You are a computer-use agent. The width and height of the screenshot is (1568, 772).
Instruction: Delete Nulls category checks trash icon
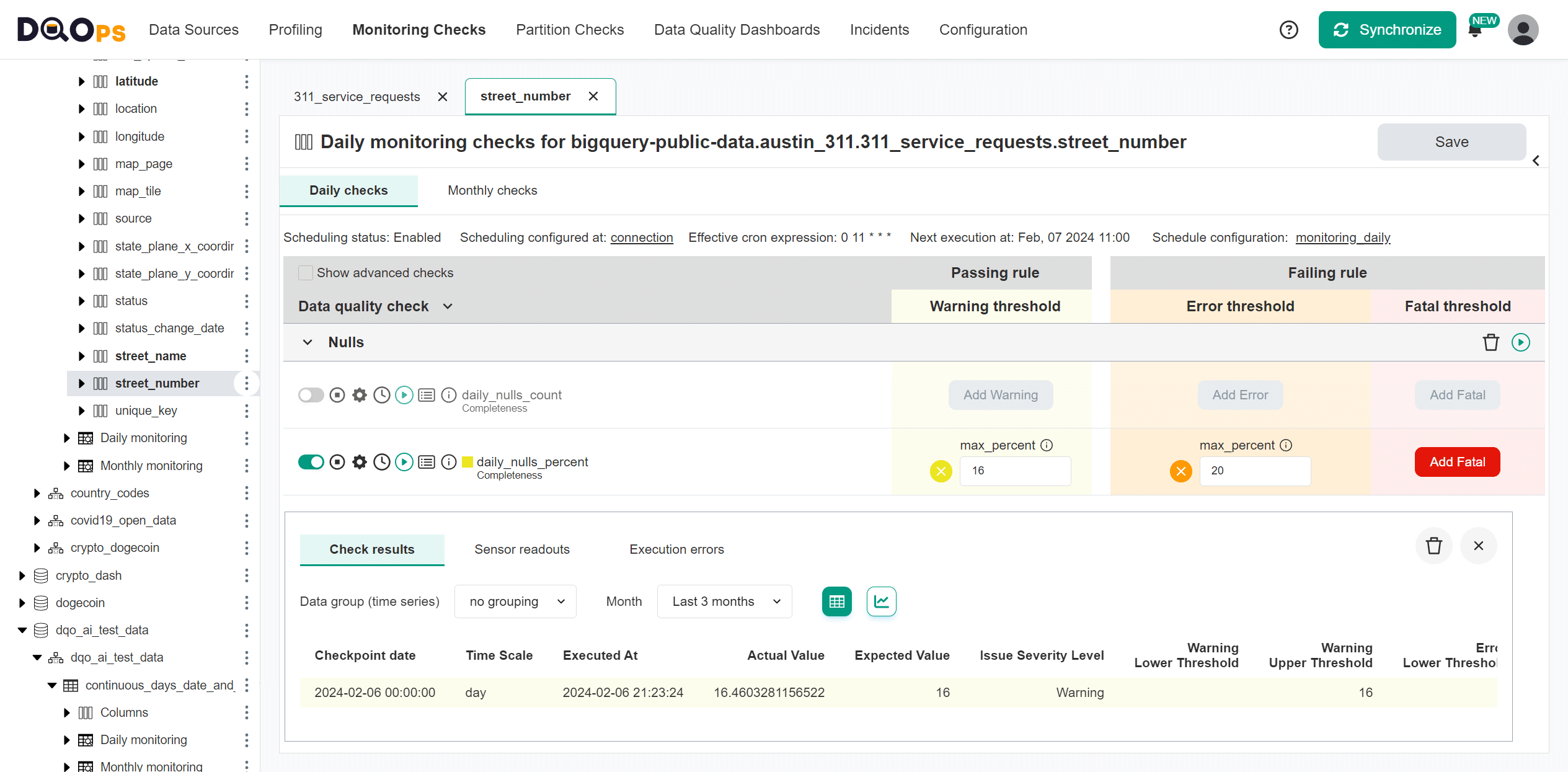click(1490, 342)
